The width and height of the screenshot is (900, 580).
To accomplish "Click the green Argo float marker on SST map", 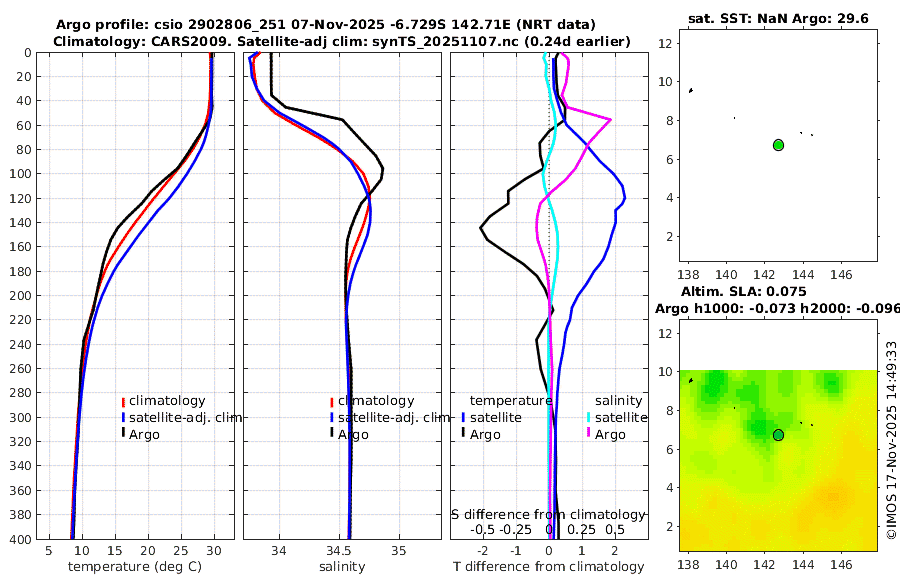I will coord(778,145).
